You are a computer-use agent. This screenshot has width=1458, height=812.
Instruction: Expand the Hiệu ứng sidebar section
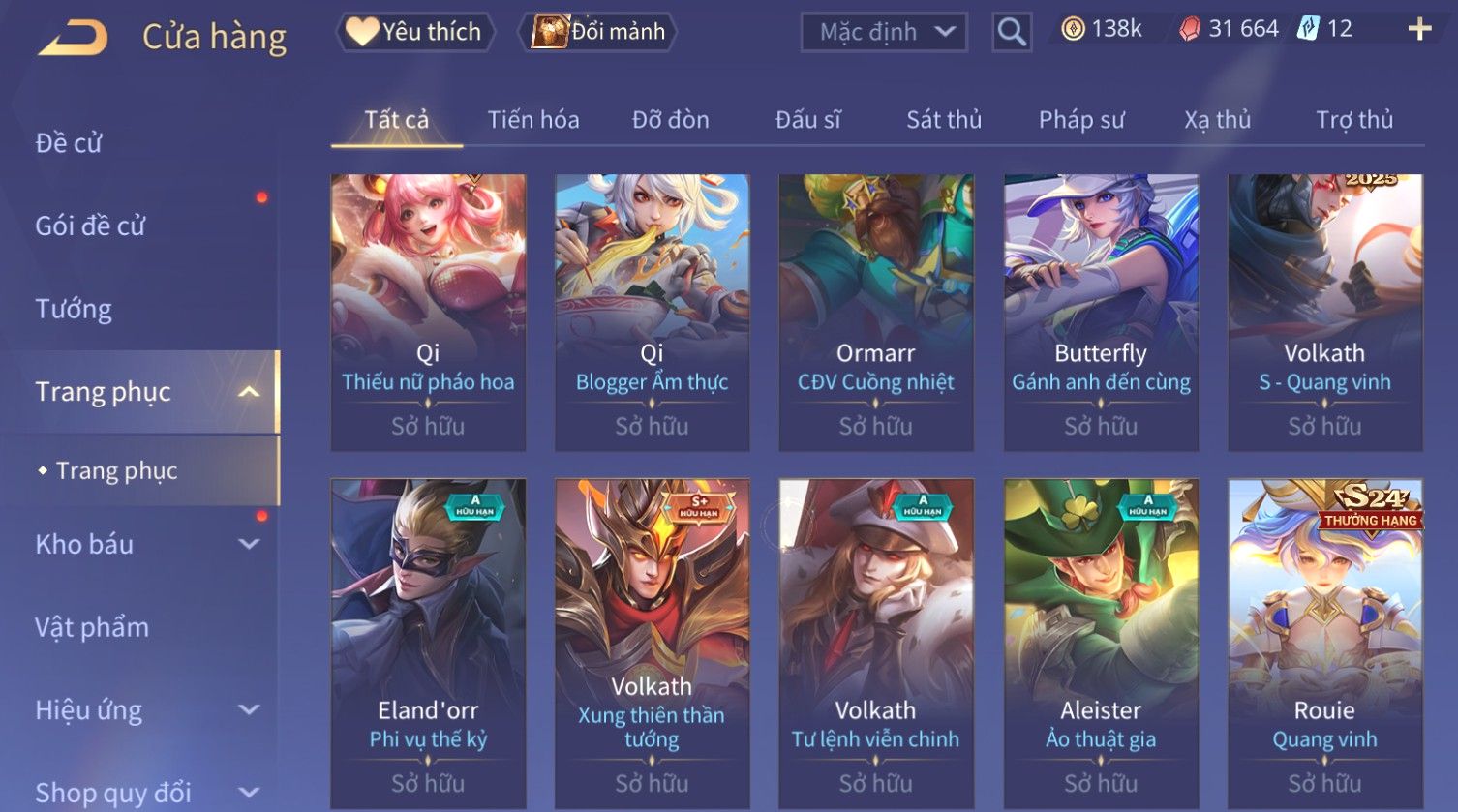249,709
